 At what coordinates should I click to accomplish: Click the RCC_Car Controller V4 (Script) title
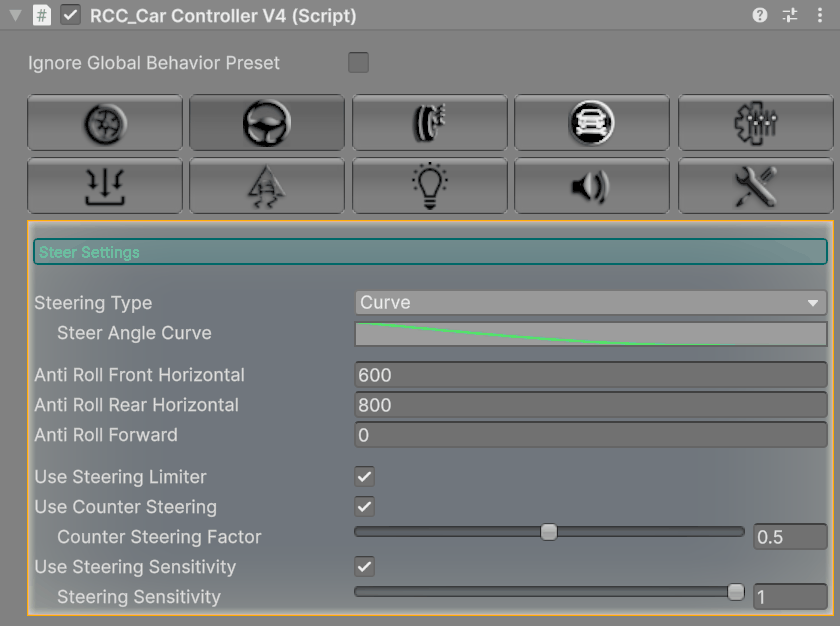pos(223,16)
